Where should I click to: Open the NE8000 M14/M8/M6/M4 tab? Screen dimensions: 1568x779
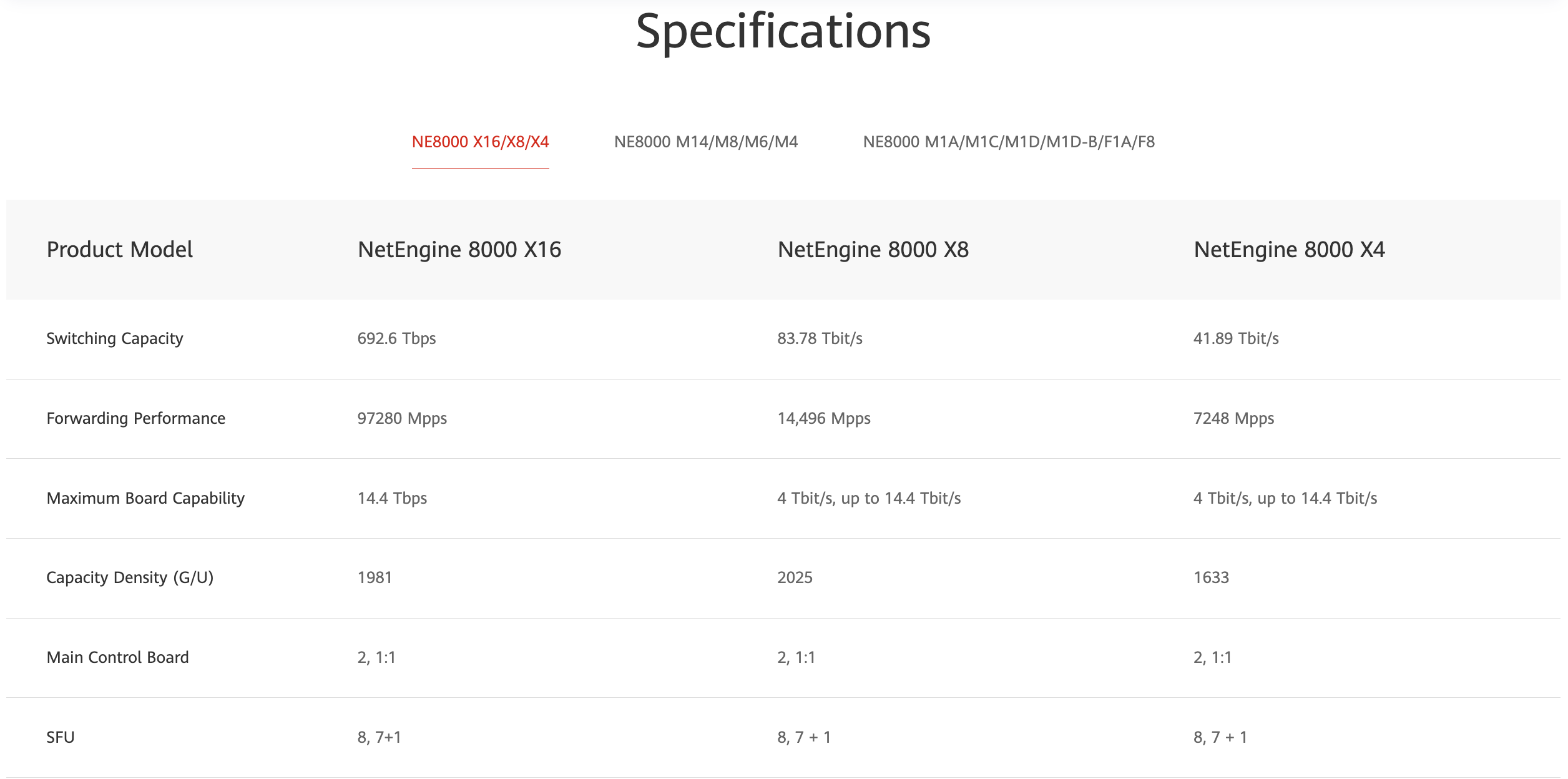705,142
